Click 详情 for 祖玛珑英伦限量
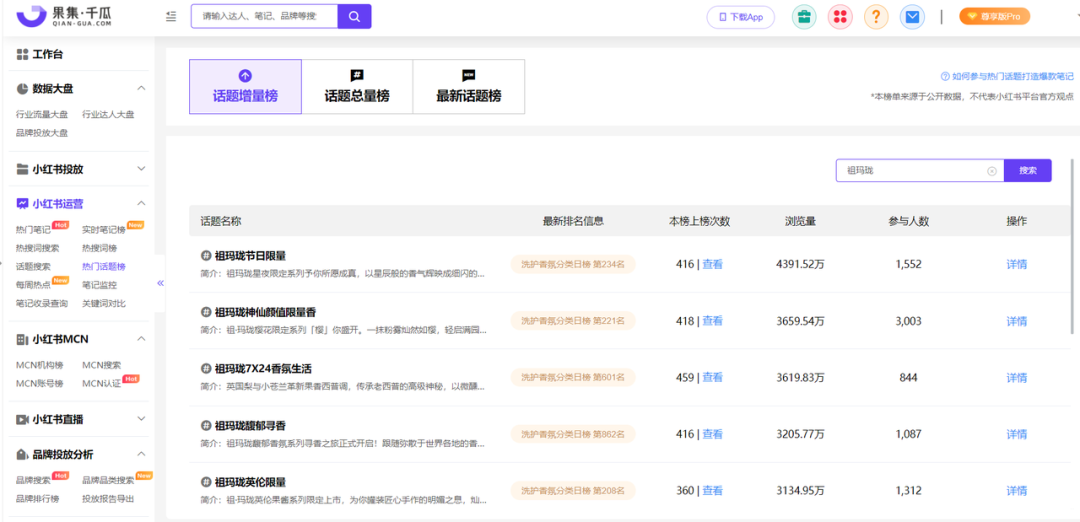Viewport: 1080px width, 522px height. coord(1017,490)
